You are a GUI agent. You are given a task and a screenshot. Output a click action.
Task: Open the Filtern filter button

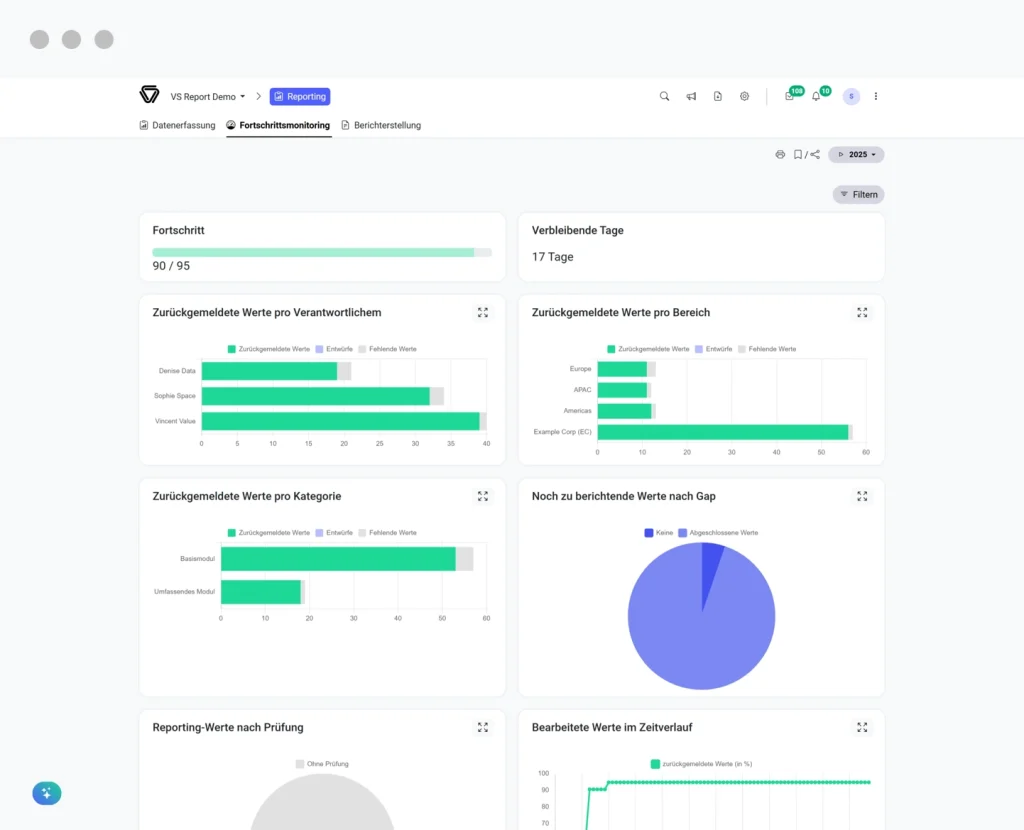tap(858, 195)
